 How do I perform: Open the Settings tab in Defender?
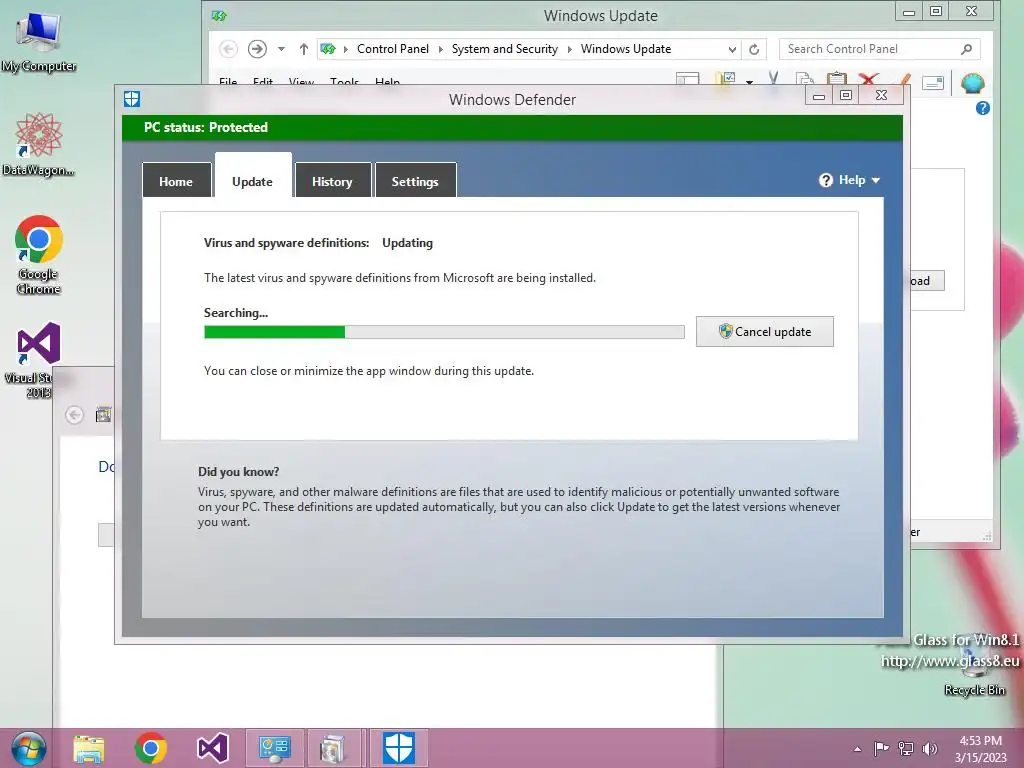[415, 180]
